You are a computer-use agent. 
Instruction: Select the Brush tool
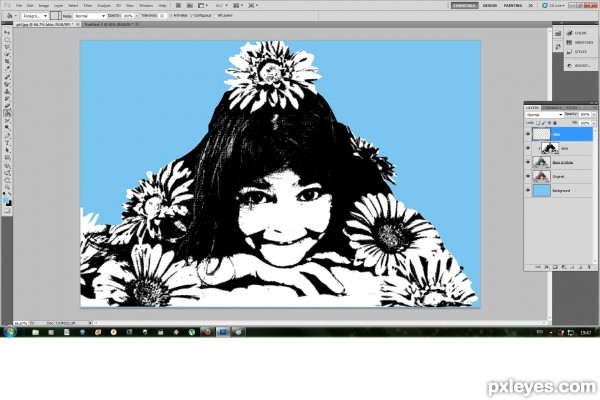coord(7,85)
